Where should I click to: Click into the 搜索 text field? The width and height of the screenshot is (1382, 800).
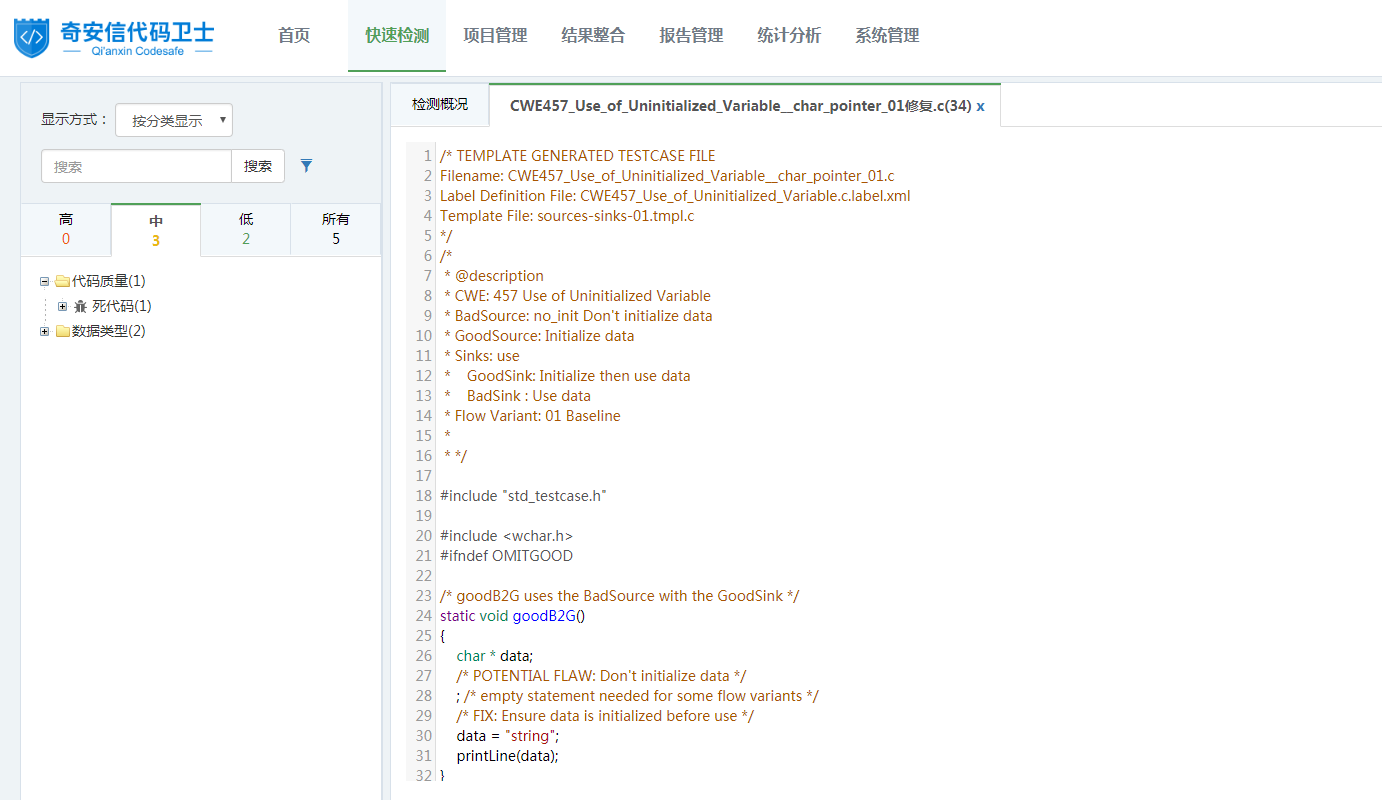(136, 167)
